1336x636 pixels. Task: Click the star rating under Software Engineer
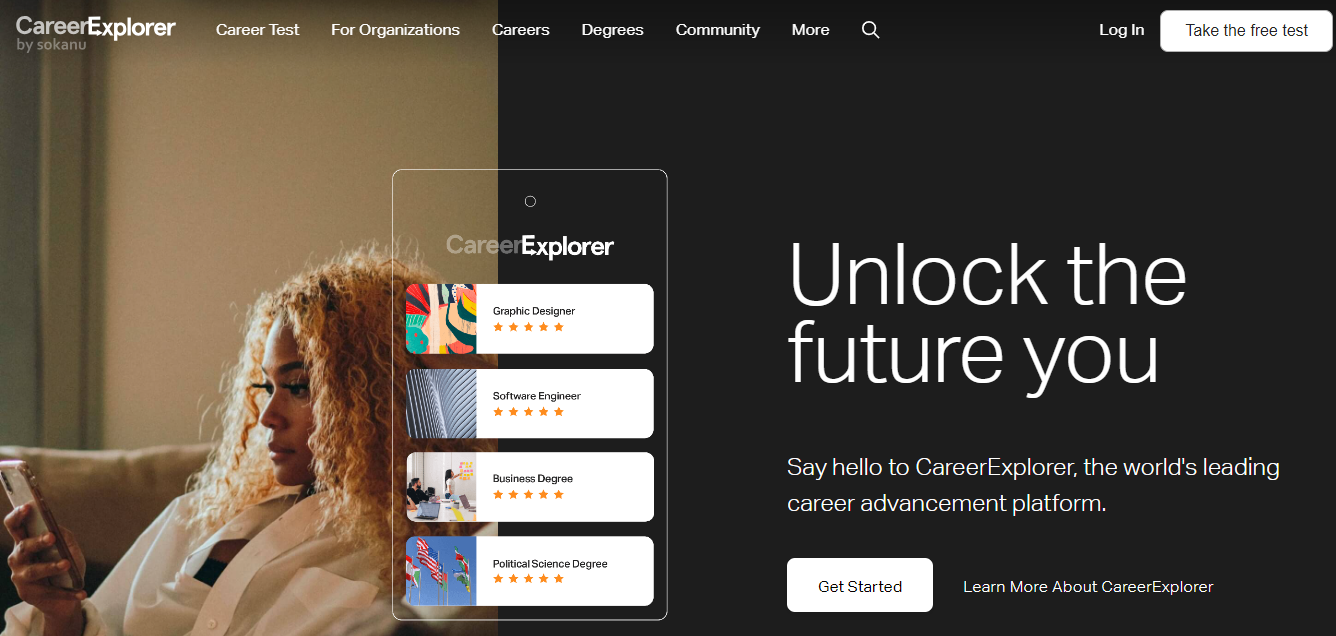pos(528,412)
